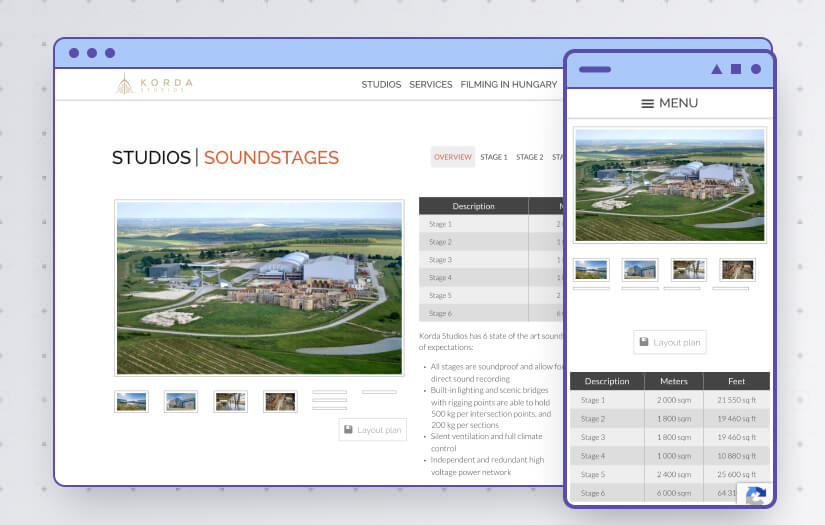Viewport: 825px width, 525px height.
Task: Click the large aerial studio photo in desktop window
Action: click(259, 288)
